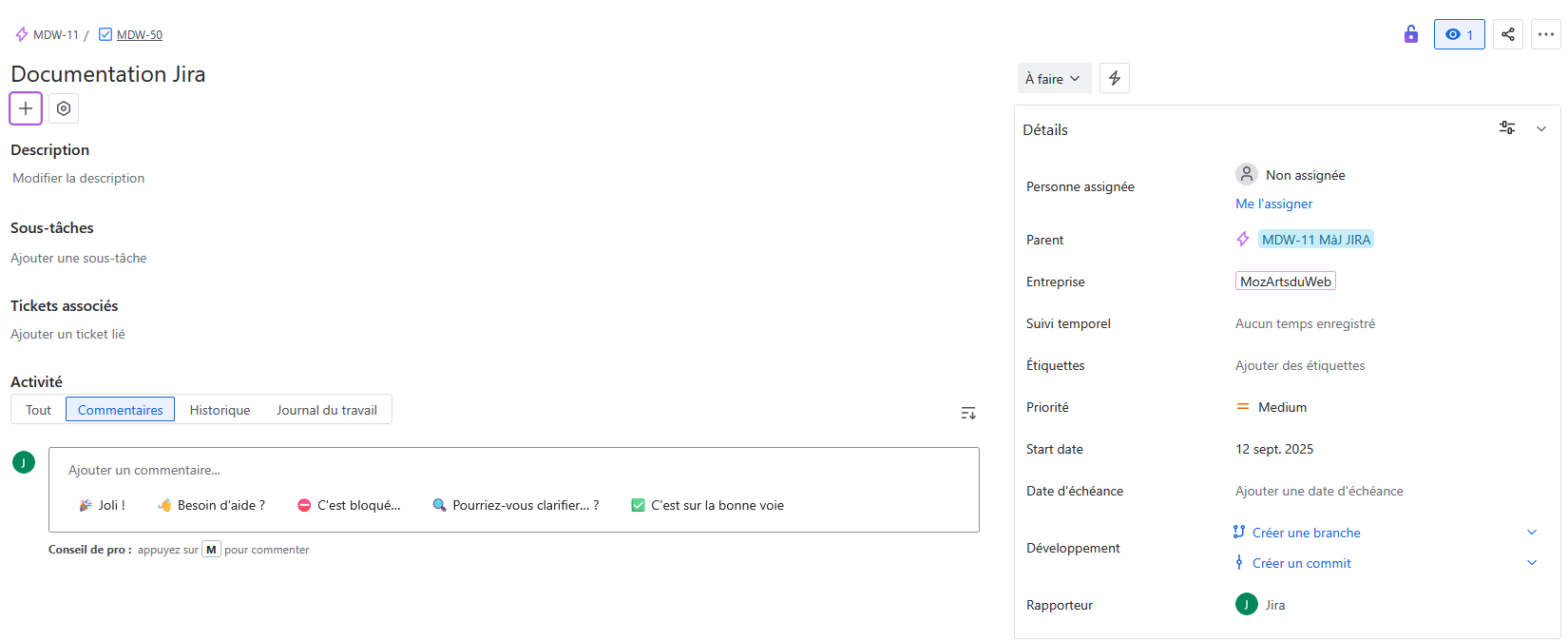Image resolution: width=1568 pixels, height=641 pixels.
Task: Open the share icon button
Action: (x=1508, y=34)
